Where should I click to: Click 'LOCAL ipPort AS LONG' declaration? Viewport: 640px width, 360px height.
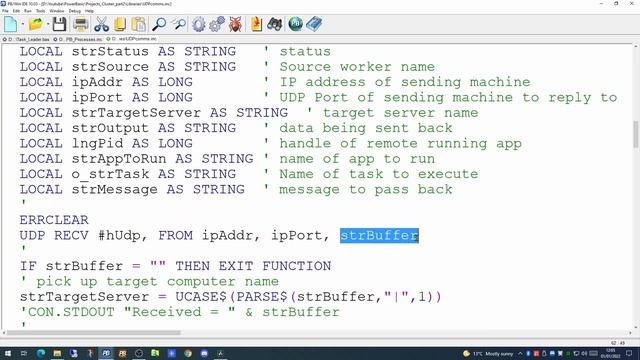(x=106, y=98)
